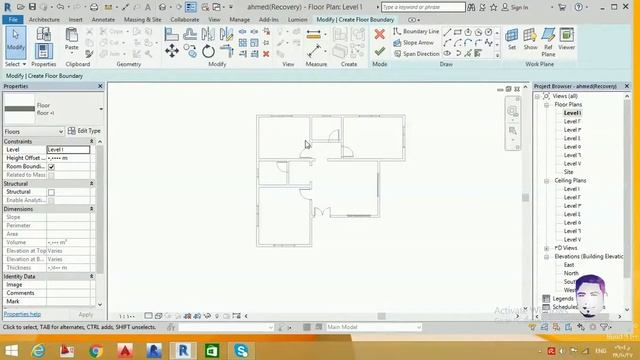Select the Start-End-Radius Arc tool
This screenshot has height=360, width=640.
point(447,42)
